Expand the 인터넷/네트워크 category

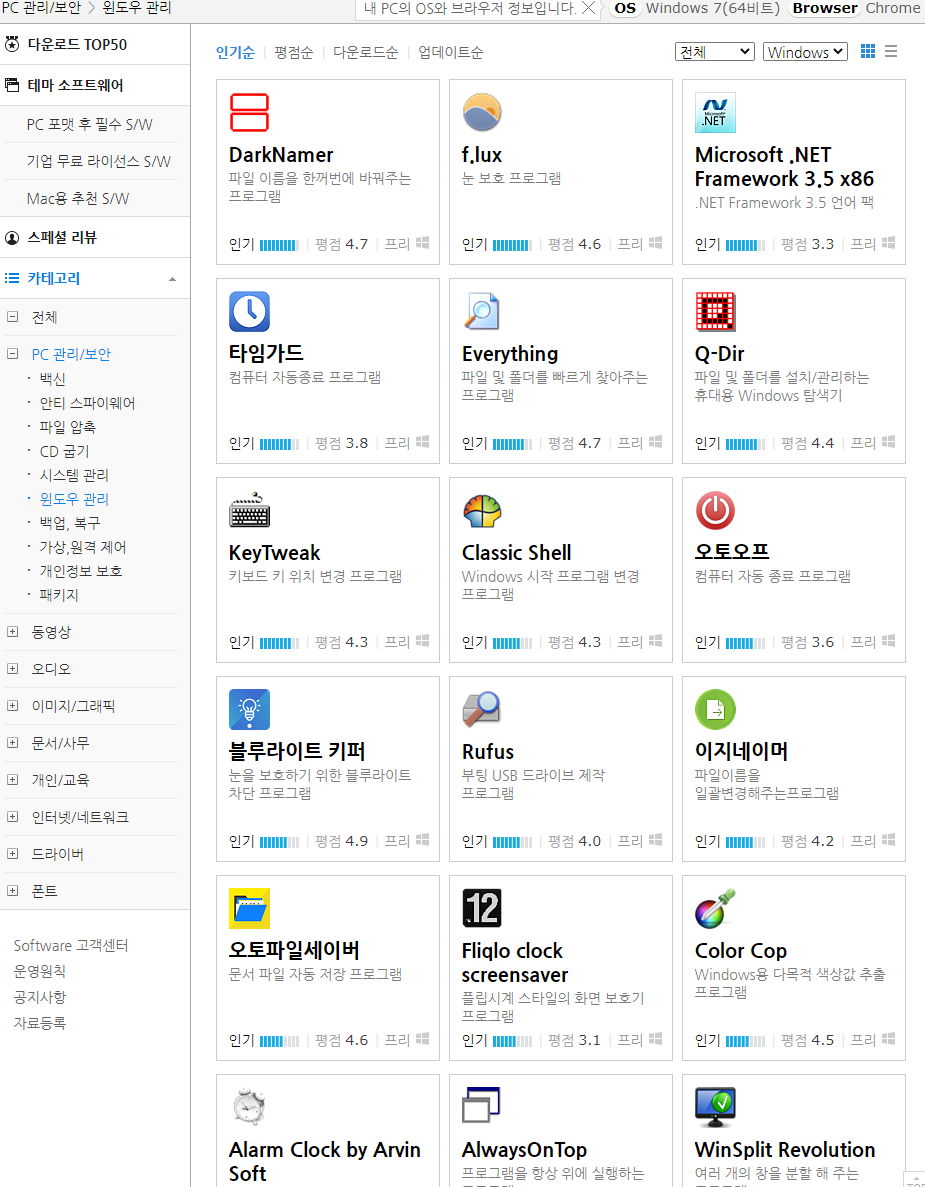point(12,817)
